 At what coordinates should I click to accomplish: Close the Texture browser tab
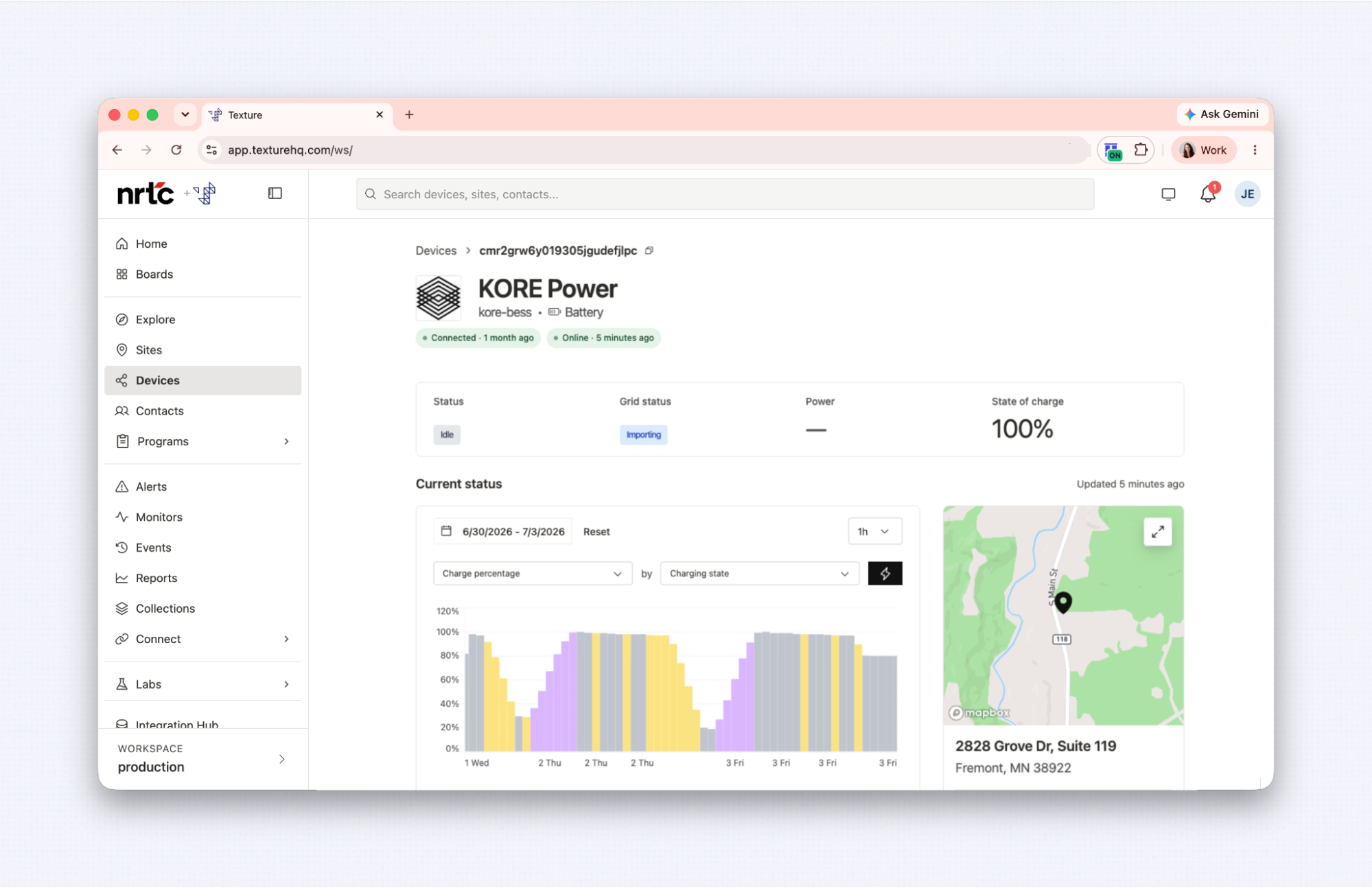379,115
